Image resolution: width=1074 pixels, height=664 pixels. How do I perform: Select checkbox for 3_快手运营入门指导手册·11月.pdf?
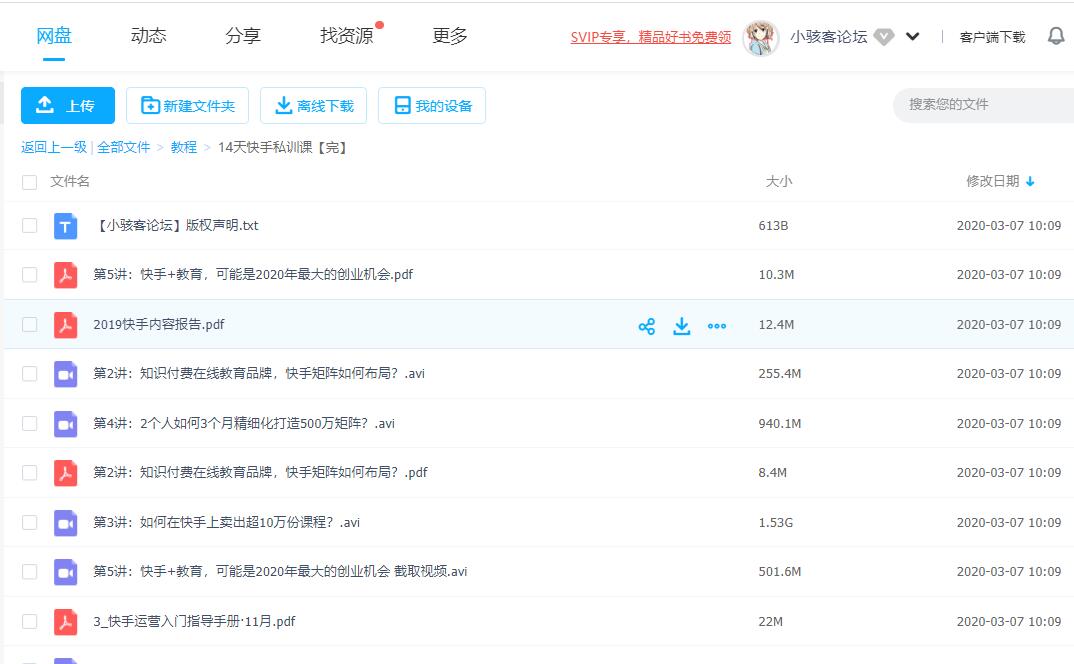29,622
